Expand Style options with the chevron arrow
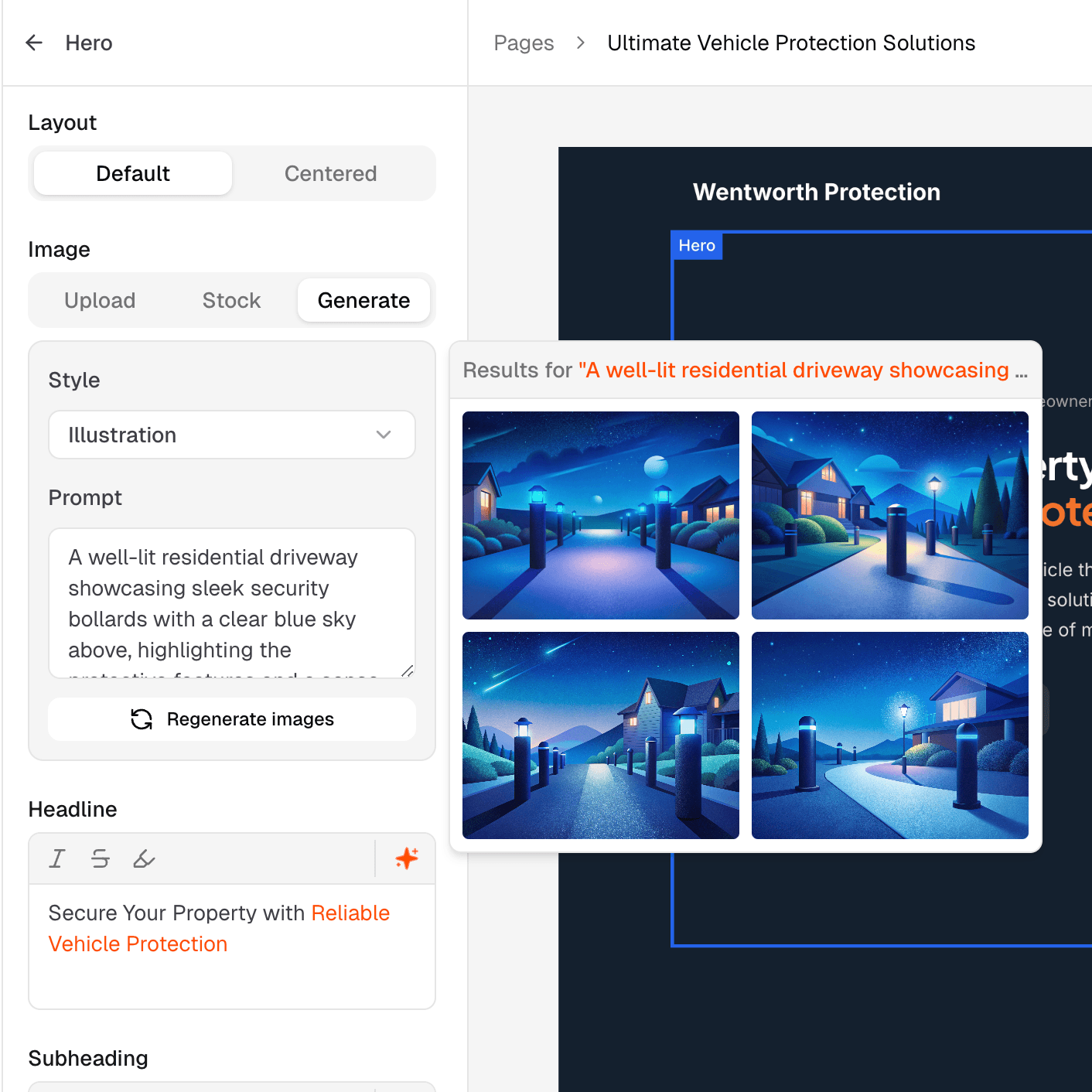The image size is (1092, 1092). point(383,435)
